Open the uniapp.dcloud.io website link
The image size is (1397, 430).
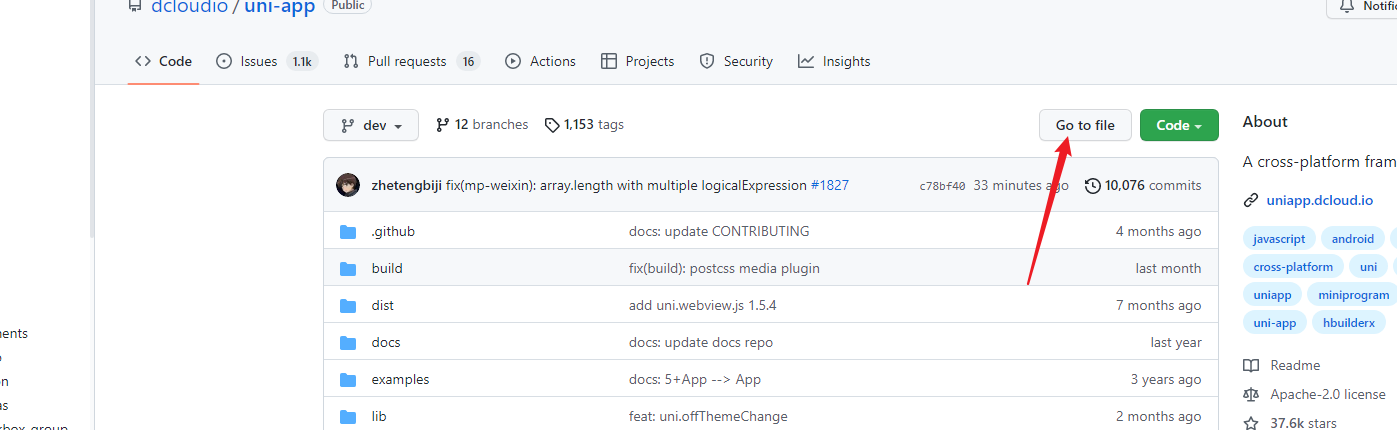click(x=1319, y=200)
